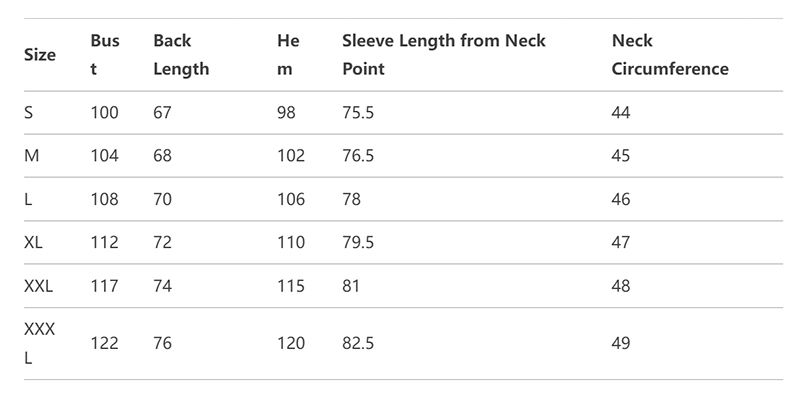Click bust value 100 for size S
Screen dimensions: 800x394
click(105, 112)
